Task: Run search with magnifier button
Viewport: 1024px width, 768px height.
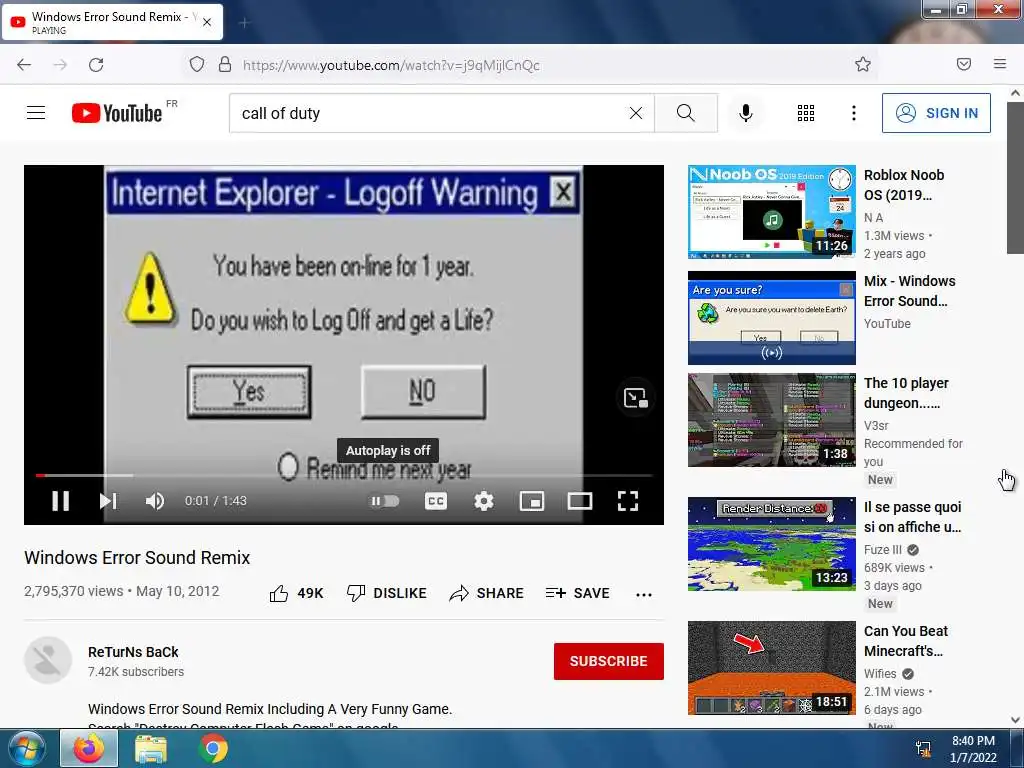Action: coord(686,113)
